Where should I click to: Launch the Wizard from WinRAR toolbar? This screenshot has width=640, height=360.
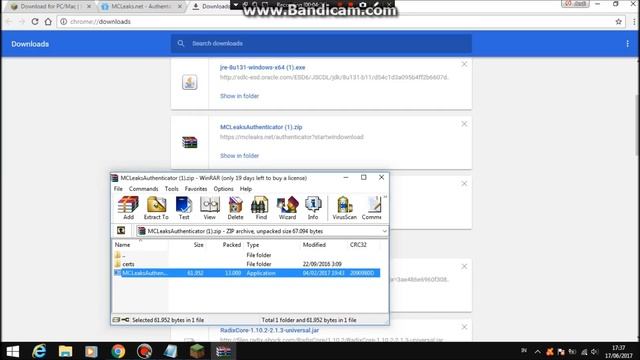pyautogui.click(x=287, y=208)
